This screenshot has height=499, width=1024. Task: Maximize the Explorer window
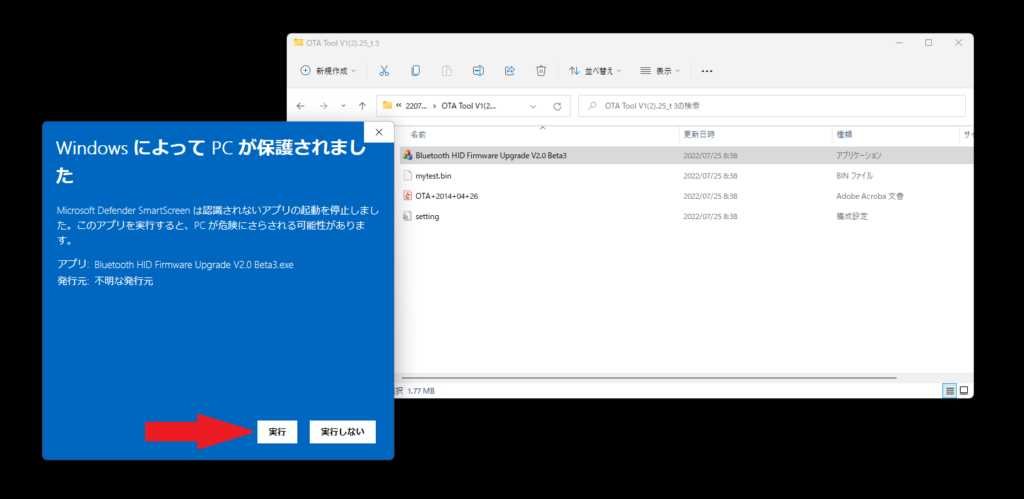click(x=928, y=42)
